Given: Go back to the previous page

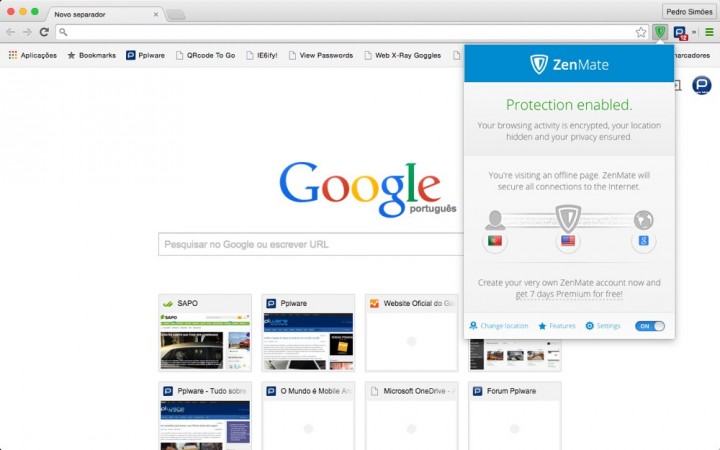Looking at the screenshot, I should [x=11, y=32].
